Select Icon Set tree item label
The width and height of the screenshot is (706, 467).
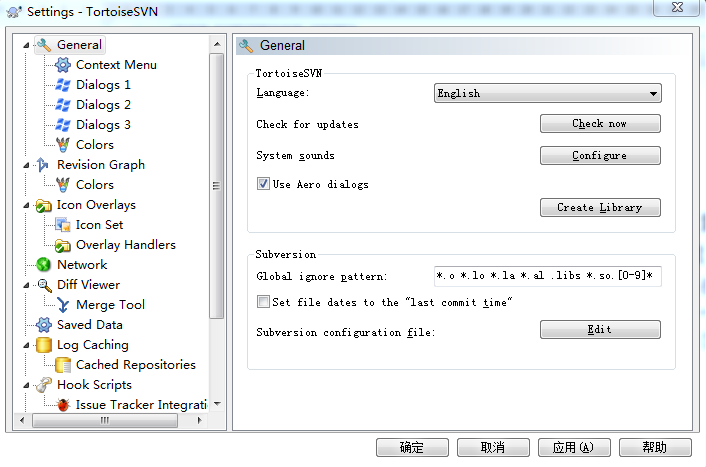click(99, 225)
